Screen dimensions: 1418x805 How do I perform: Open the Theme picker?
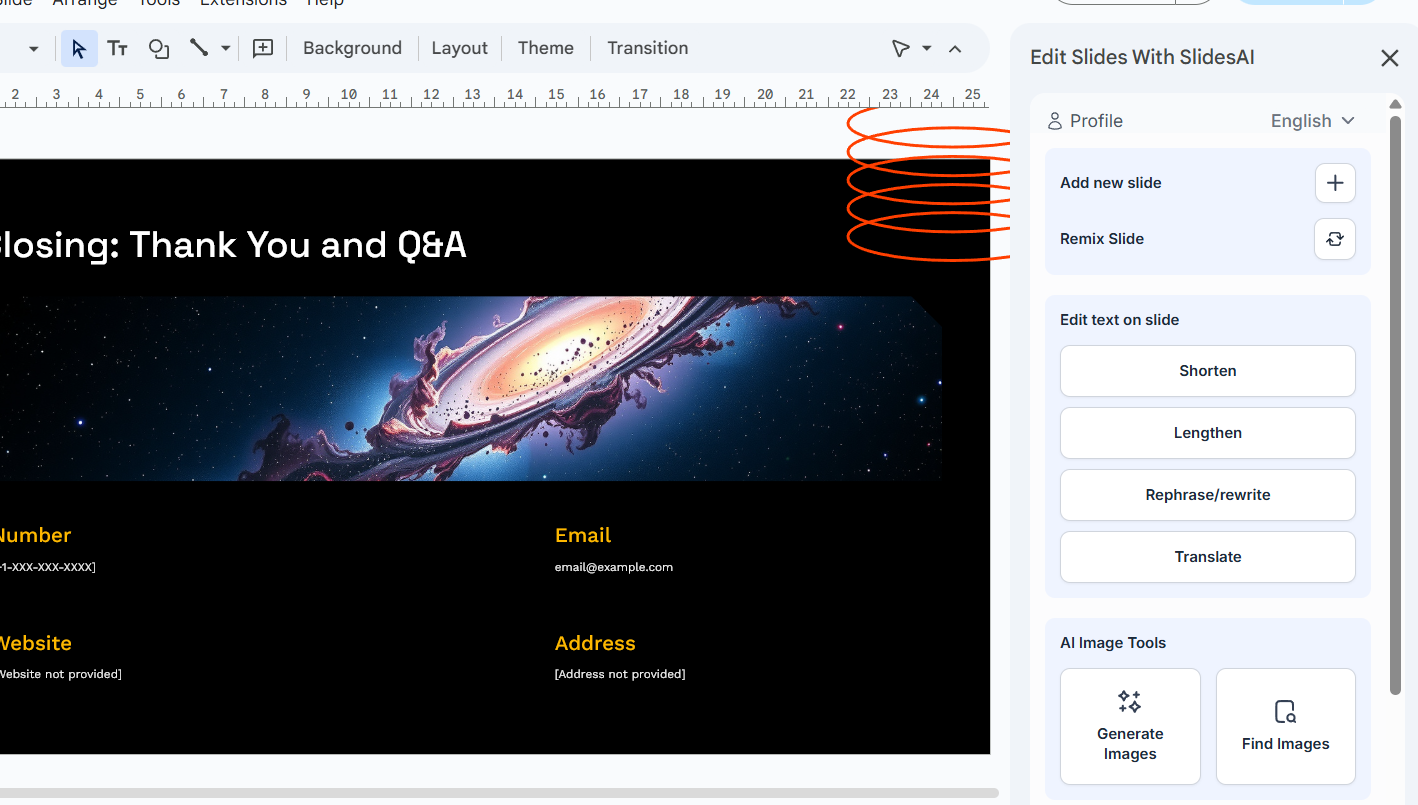click(545, 47)
